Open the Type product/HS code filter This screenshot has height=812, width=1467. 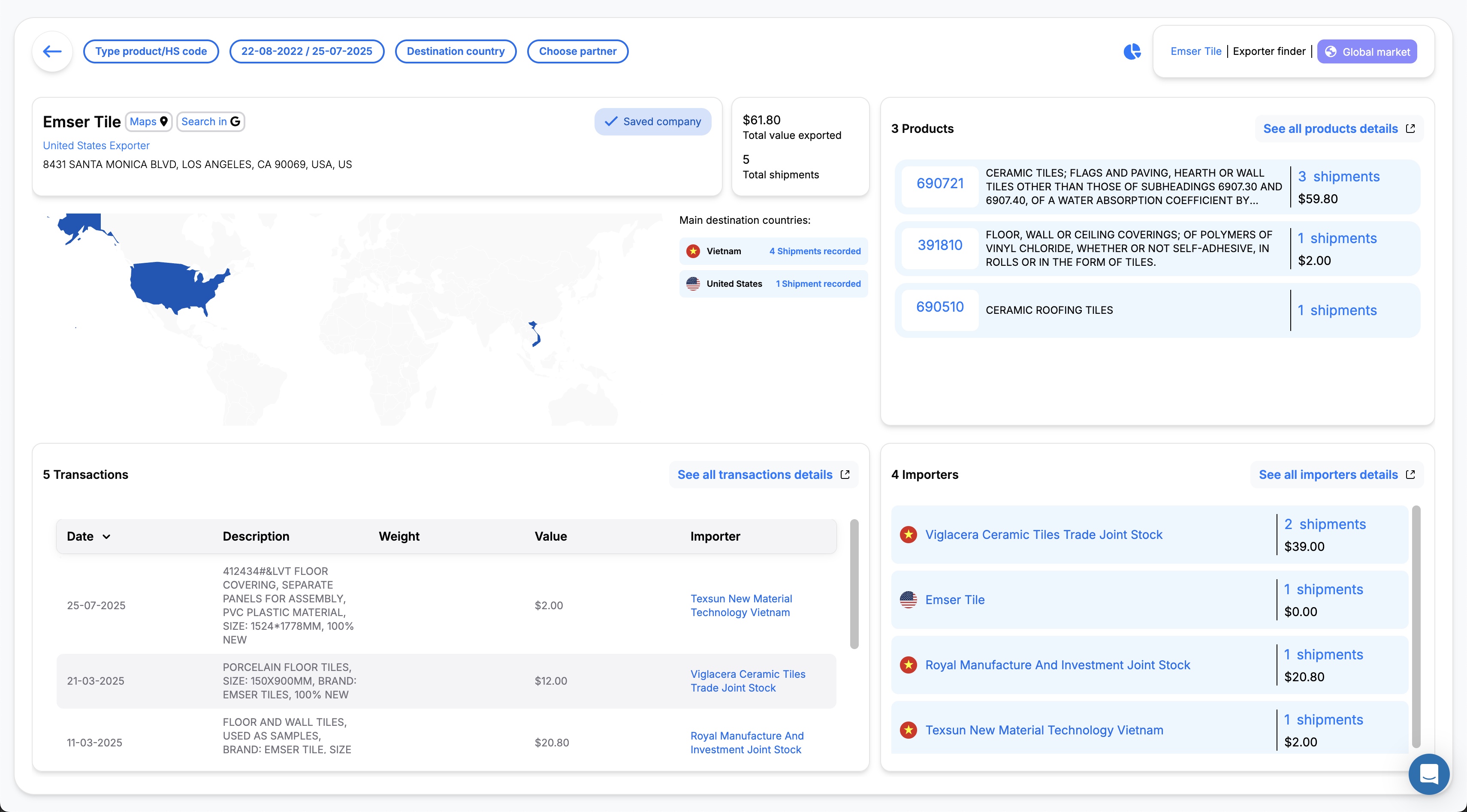(x=151, y=52)
